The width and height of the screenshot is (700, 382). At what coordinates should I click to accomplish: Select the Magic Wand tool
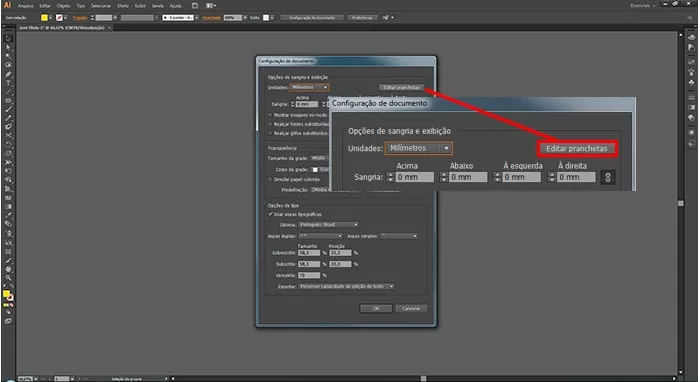point(8,56)
